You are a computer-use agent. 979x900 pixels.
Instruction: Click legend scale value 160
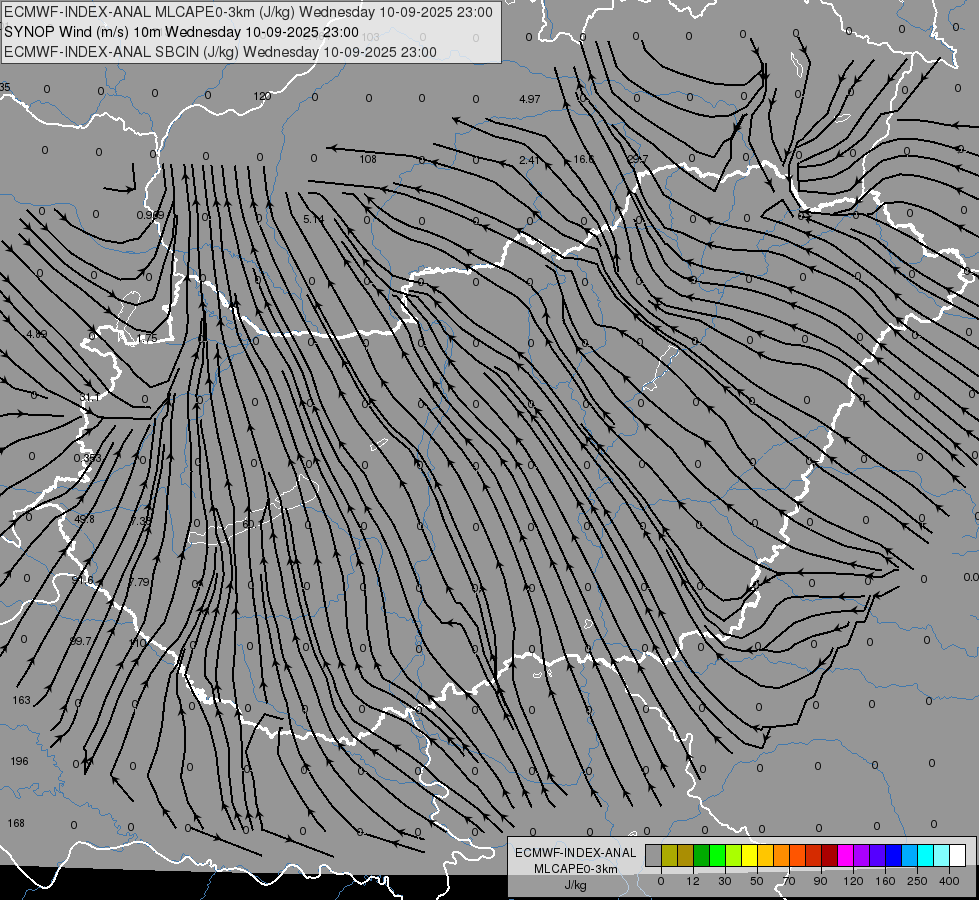885,881
